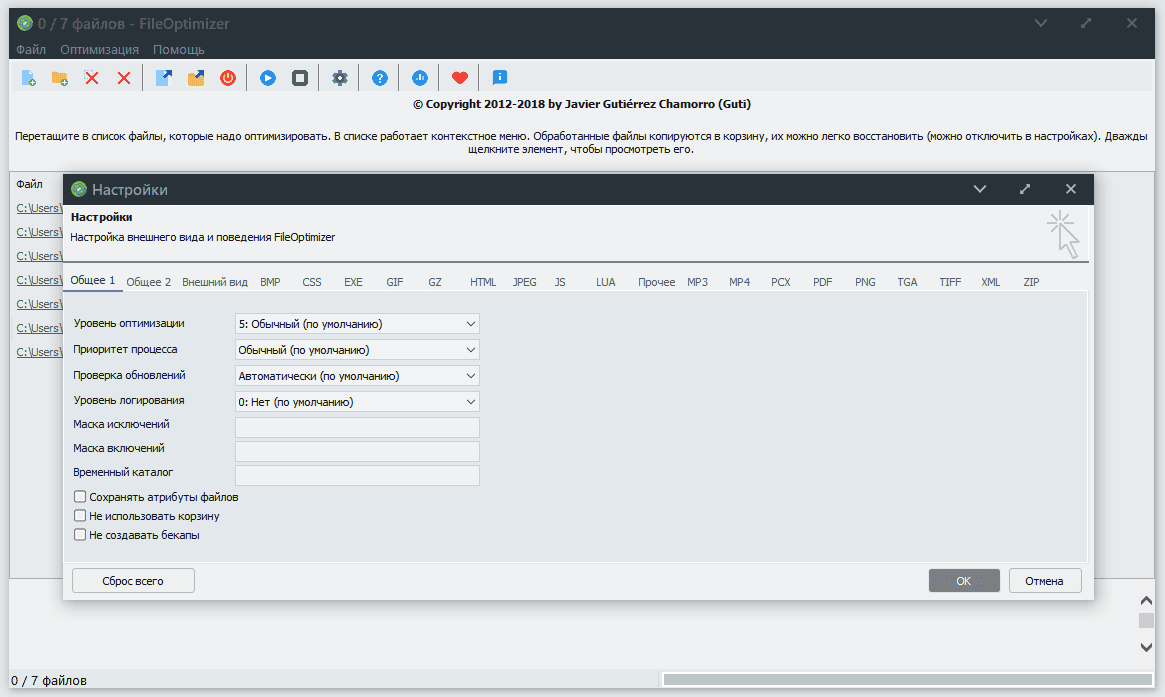The image size is (1165, 697).
Task: Open the HTML settings tab
Action: pyautogui.click(x=483, y=282)
